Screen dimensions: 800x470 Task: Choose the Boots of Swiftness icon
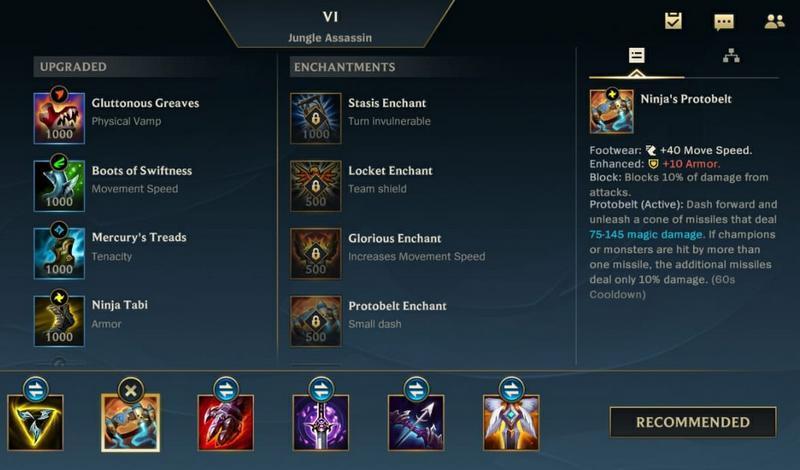click(59, 186)
